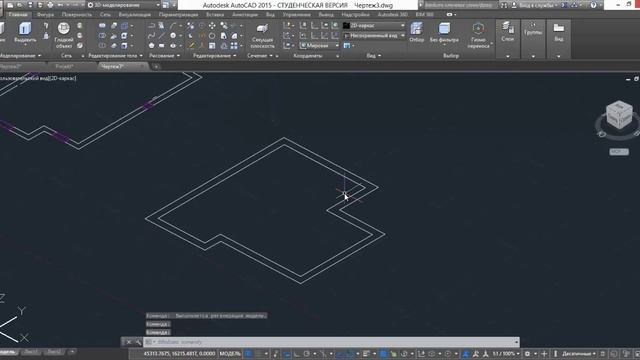Expand the Редактирование тела panel
The width and height of the screenshot is (640, 360).
tap(116, 56)
